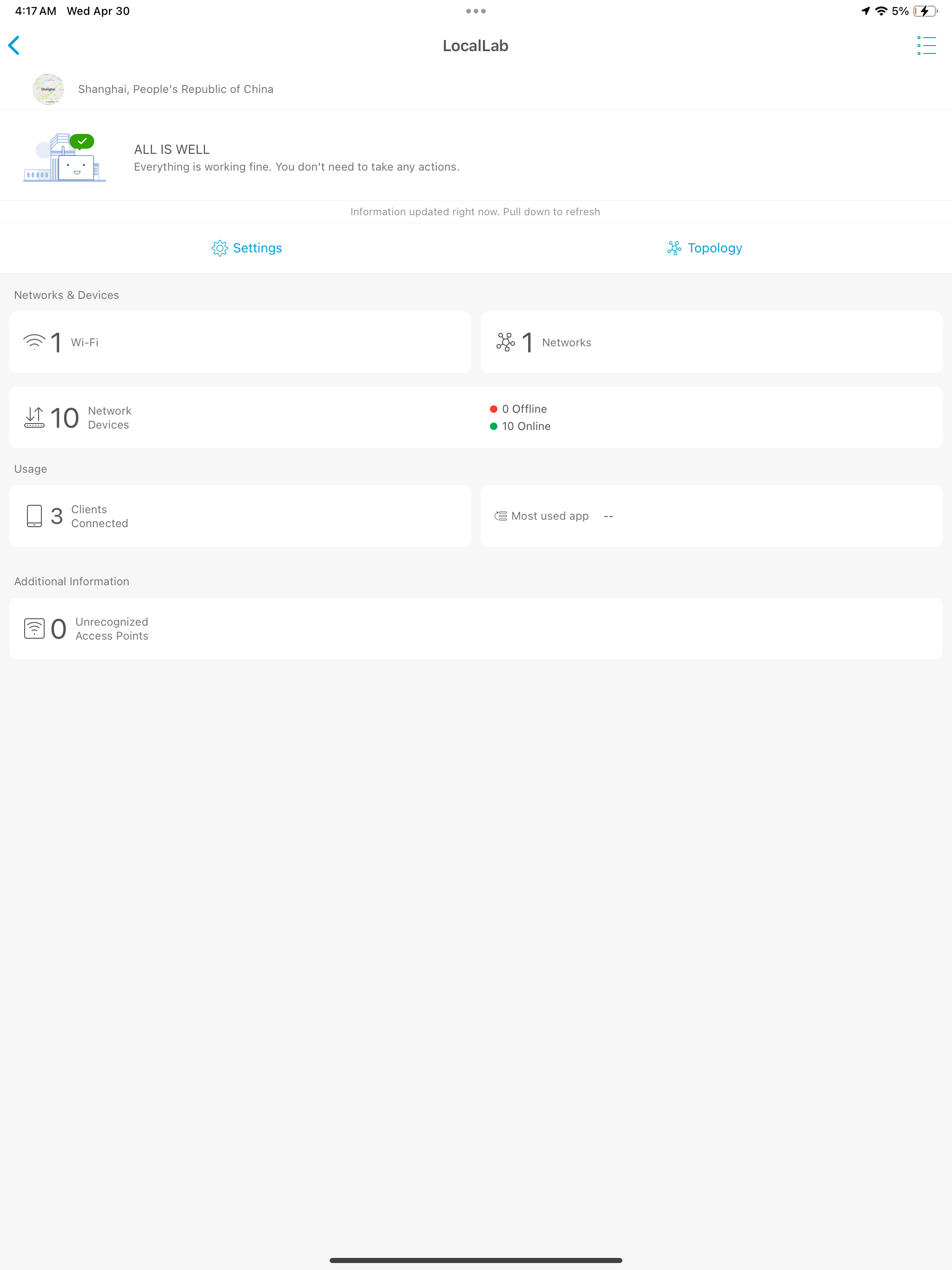Tap the home indicator bar
952x1270 pixels.
pyautogui.click(x=476, y=1260)
